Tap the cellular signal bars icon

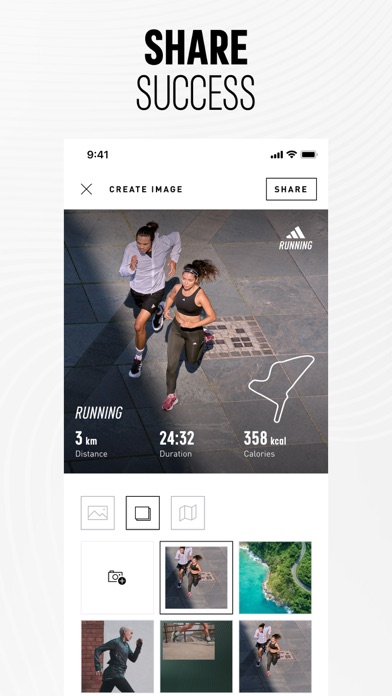click(x=277, y=155)
